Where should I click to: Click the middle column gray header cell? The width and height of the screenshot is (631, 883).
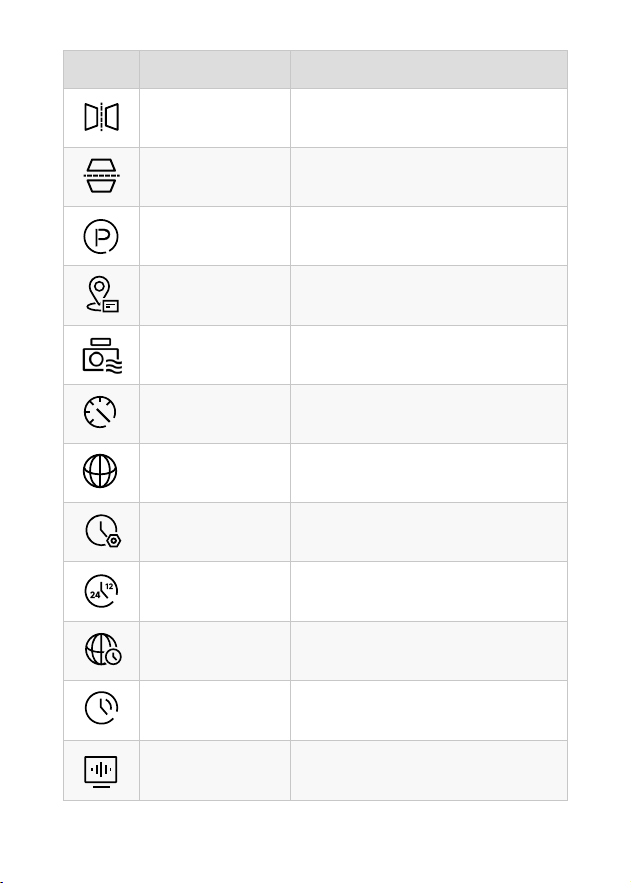pyautogui.click(x=215, y=69)
